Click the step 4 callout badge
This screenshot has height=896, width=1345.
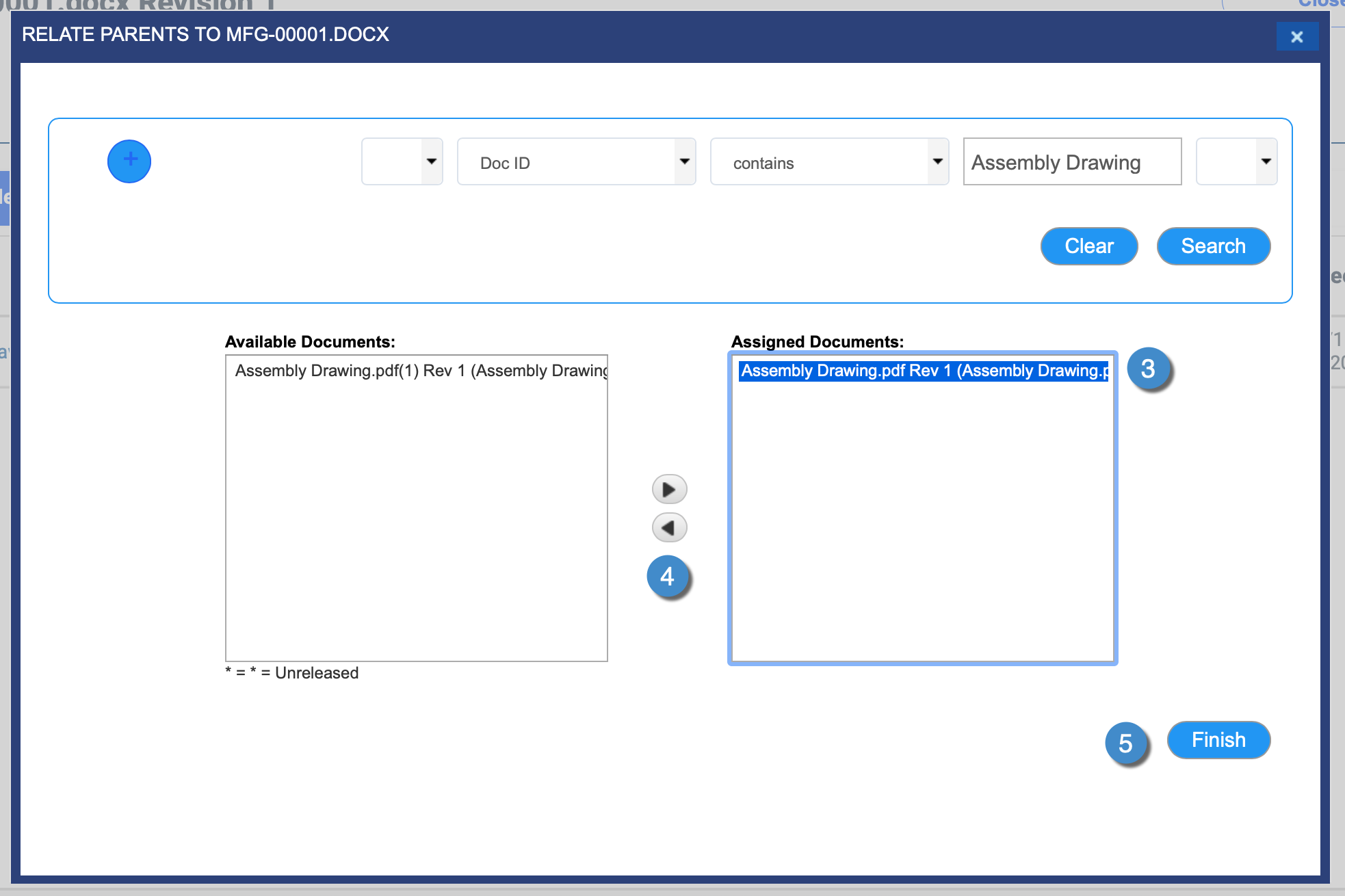tap(668, 577)
